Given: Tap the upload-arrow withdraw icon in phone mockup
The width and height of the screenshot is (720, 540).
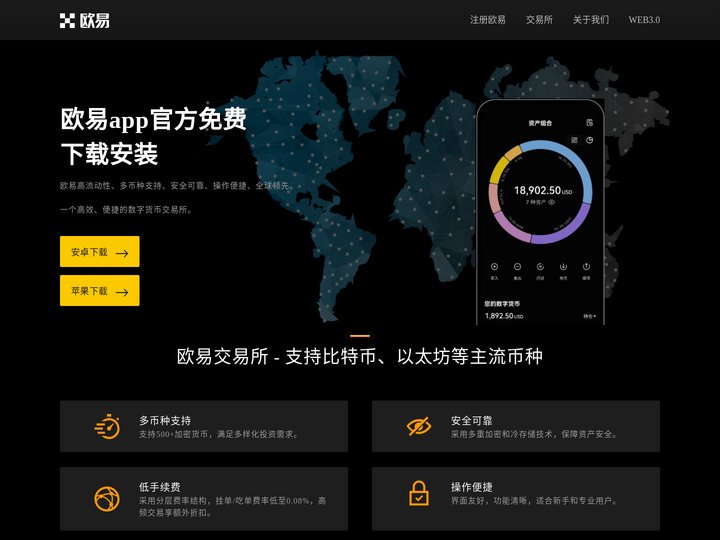Looking at the screenshot, I should pyautogui.click(x=586, y=267).
